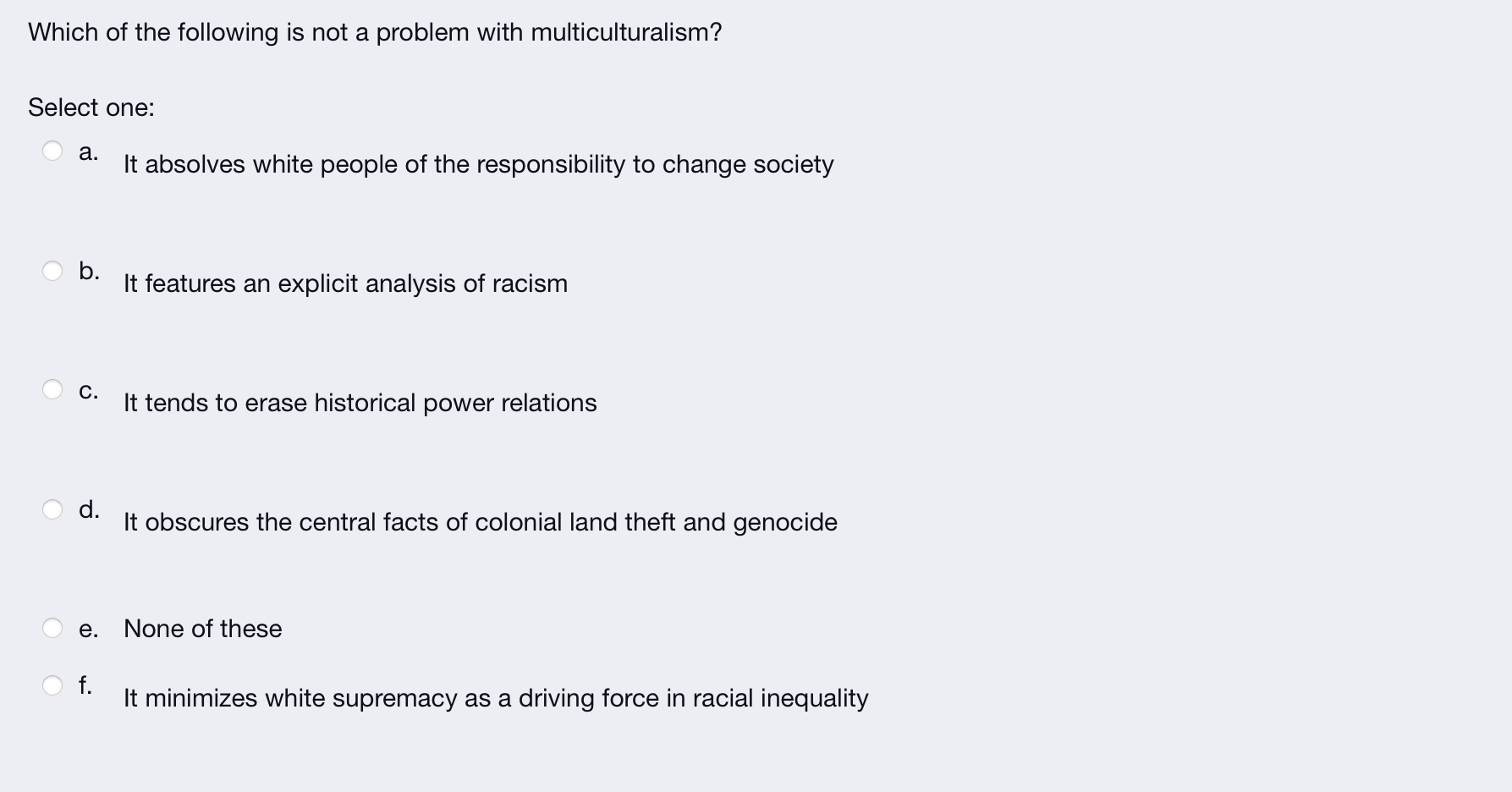Click 'It tends to erase historical power relations'
Image resolution: width=1512 pixels, height=792 pixels.
point(360,403)
